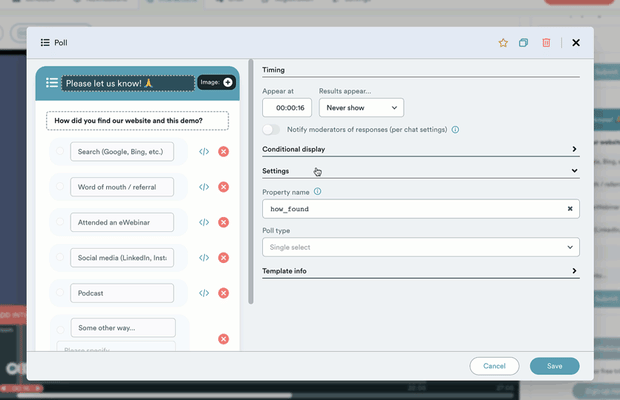Click the red trash delete icon
Viewport: 620px width, 400px height.
pos(546,43)
